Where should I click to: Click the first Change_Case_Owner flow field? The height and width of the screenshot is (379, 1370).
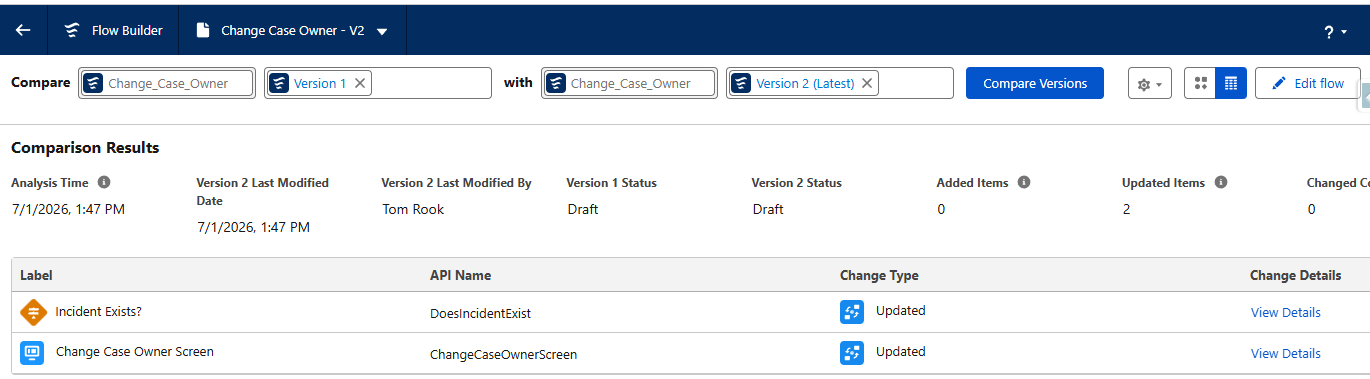[168, 83]
